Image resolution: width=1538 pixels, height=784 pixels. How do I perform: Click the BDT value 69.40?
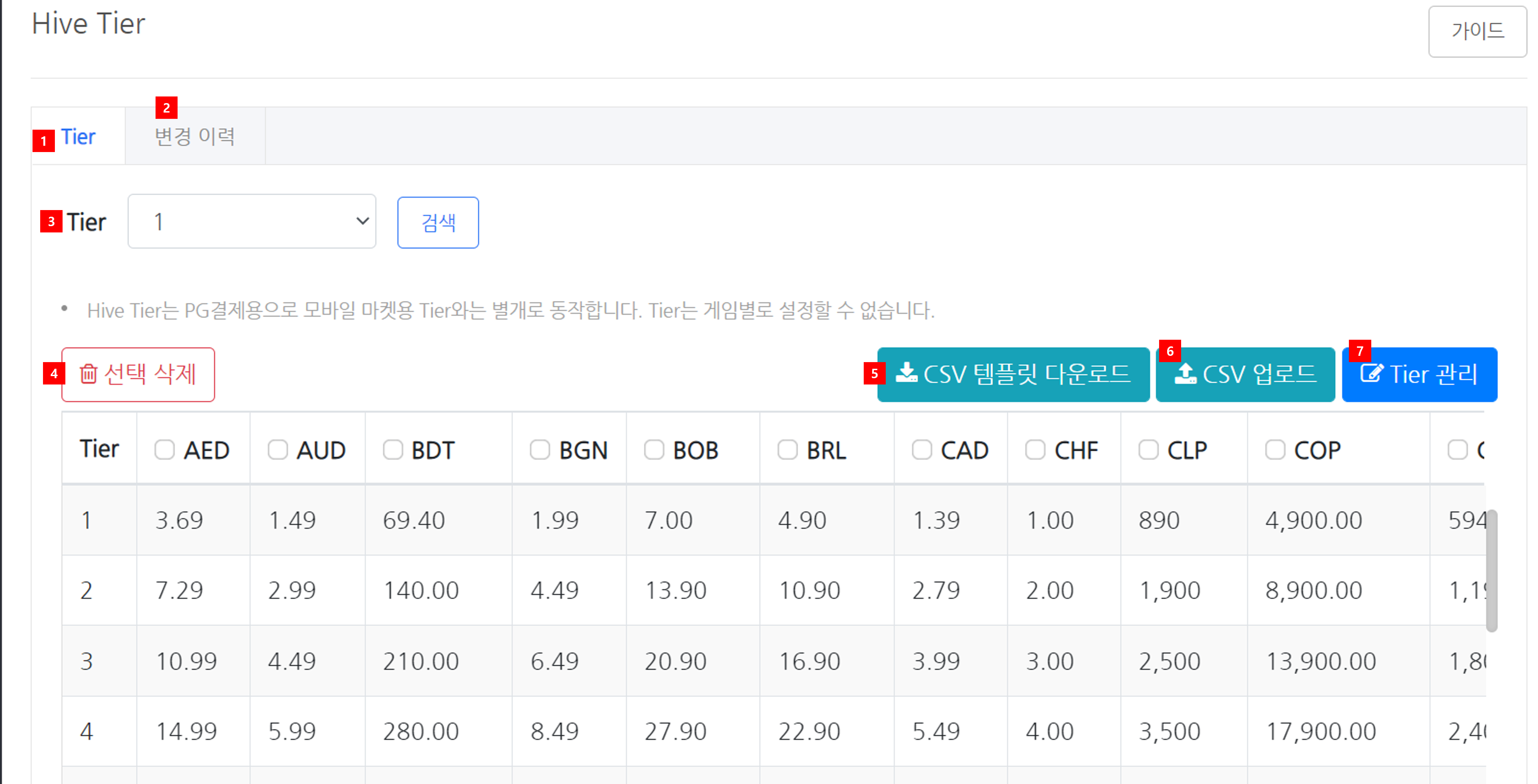[414, 520]
